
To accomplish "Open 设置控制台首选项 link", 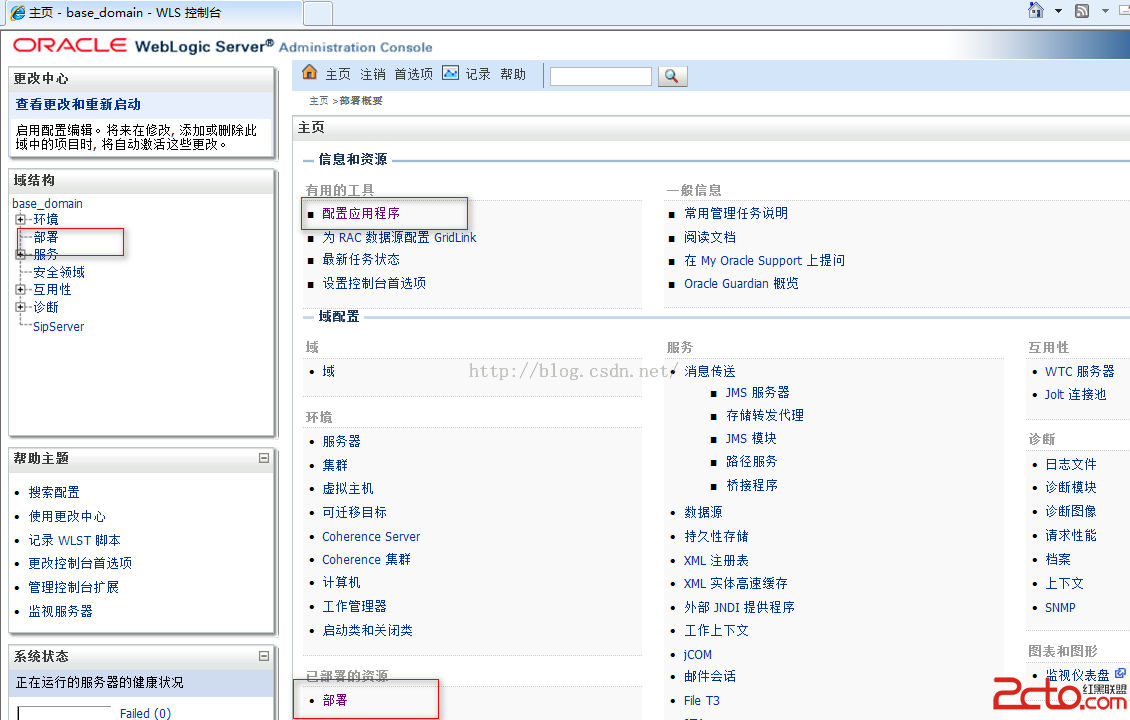I will [x=374, y=283].
